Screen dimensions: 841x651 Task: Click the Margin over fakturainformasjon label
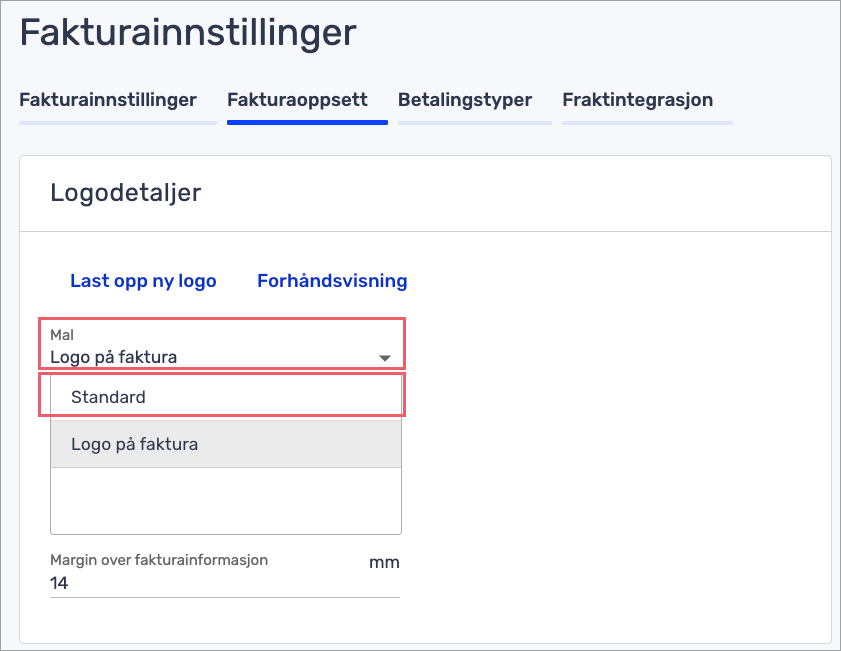coord(159,560)
